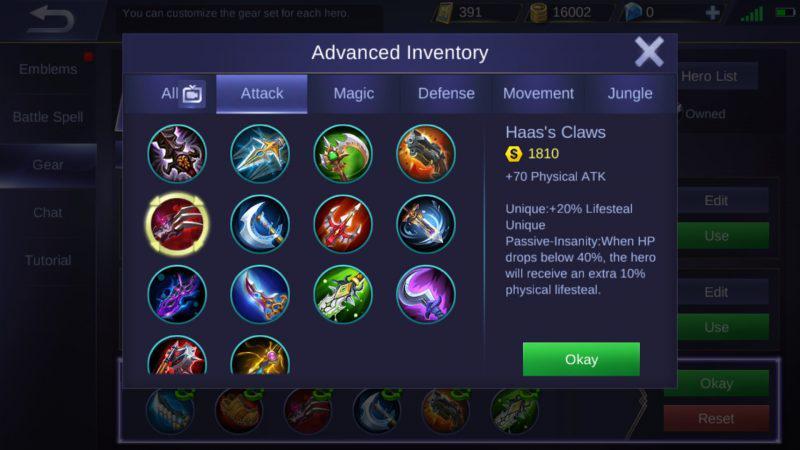Image resolution: width=800 pixels, height=450 pixels.
Task: Select the blue spear item icon
Action: pyautogui.click(x=260, y=154)
